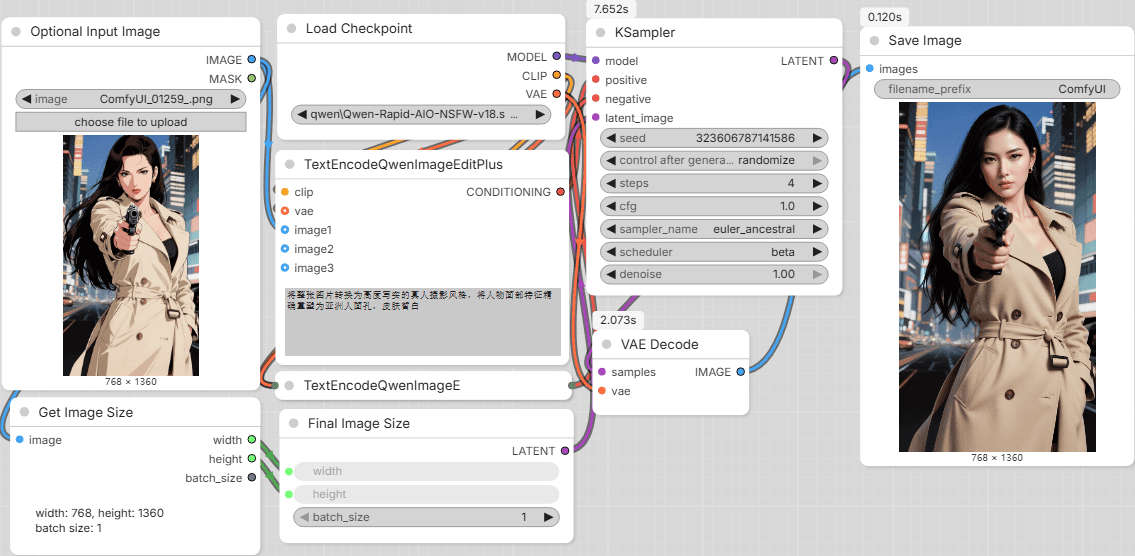Collapse the Save Image node
Image resolution: width=1135 pixels, height=556 pixels.
875,41
